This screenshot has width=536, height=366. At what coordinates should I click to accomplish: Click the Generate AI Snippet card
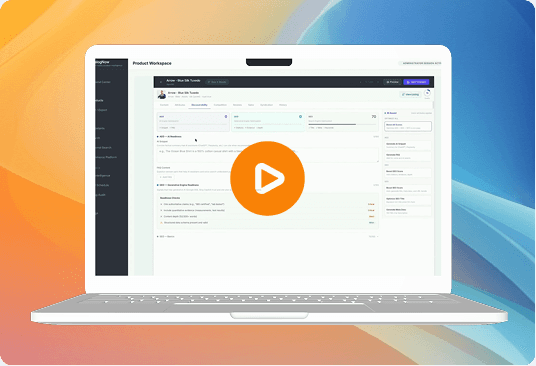pos(408,145)
